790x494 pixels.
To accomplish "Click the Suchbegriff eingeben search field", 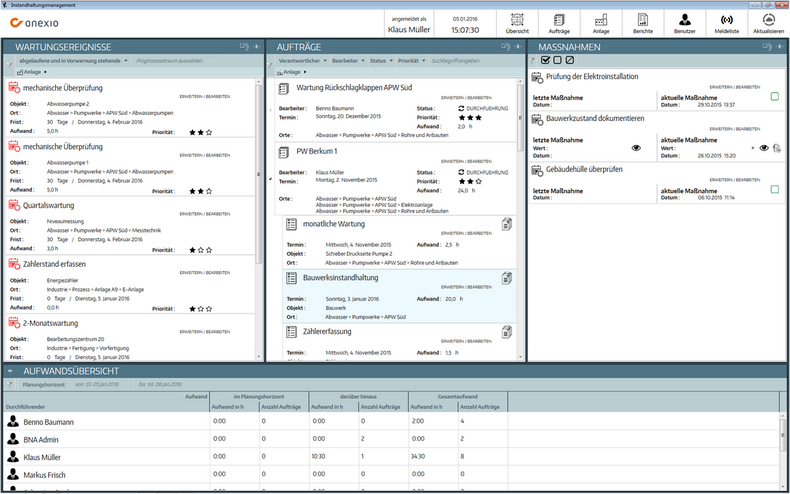I will (457, 61).
